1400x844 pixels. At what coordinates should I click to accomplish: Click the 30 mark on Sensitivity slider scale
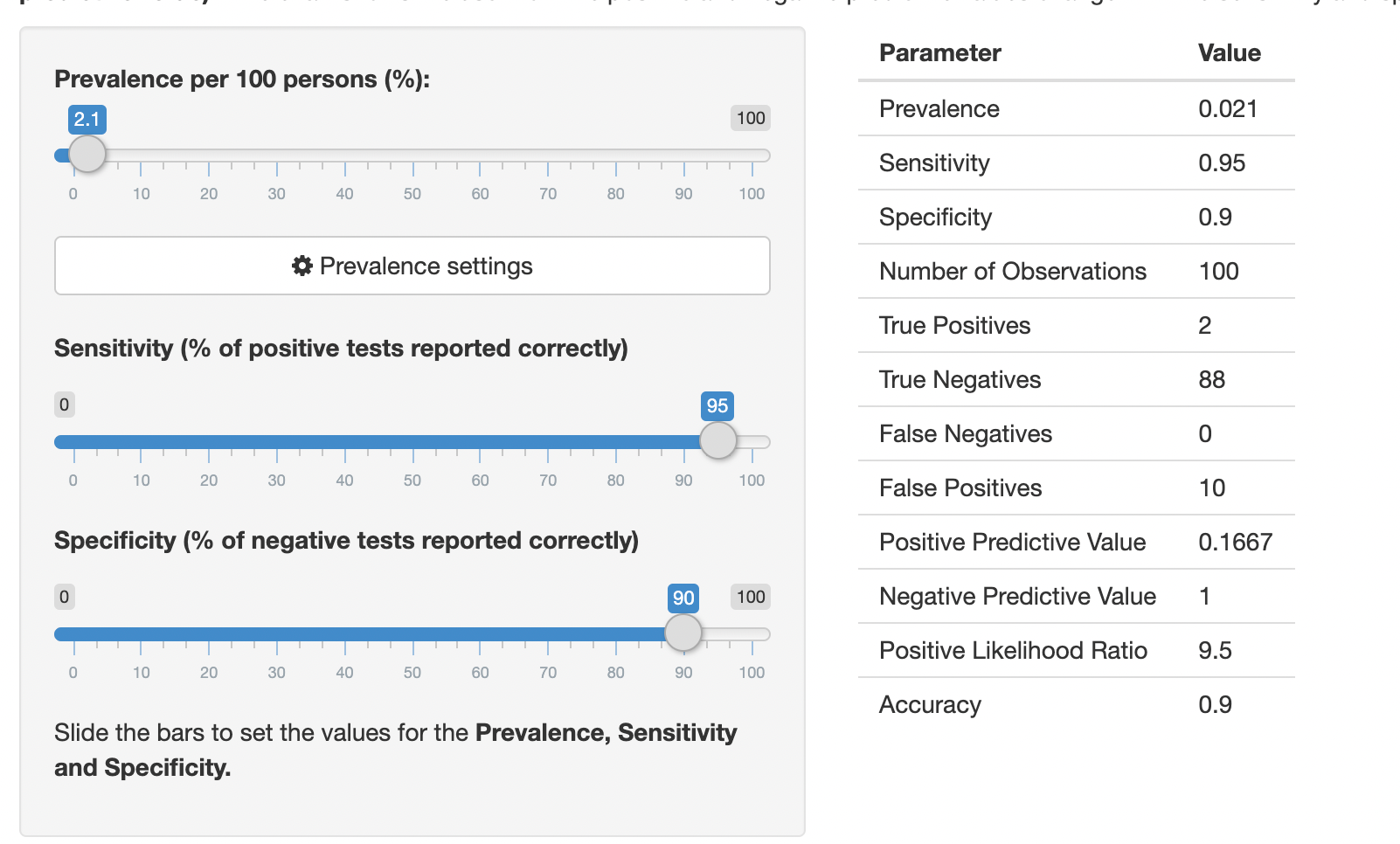click(276, 481)
